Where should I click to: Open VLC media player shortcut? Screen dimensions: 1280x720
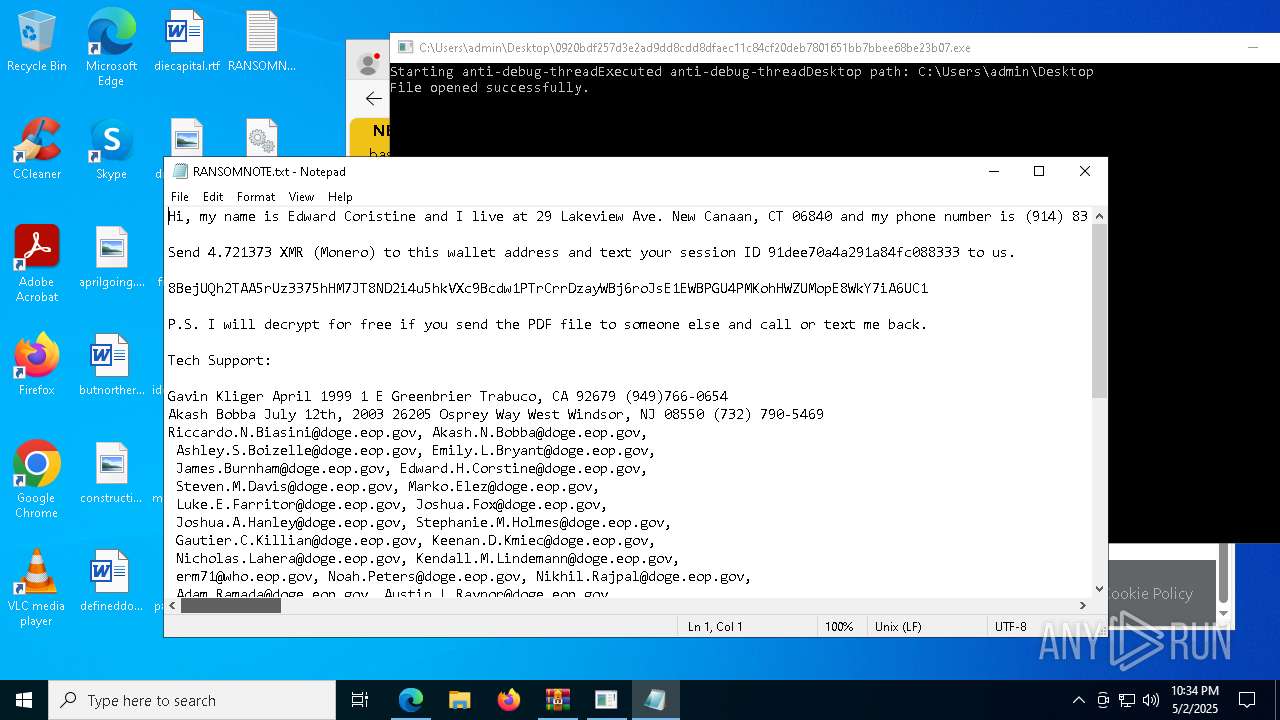coord(37,587)
